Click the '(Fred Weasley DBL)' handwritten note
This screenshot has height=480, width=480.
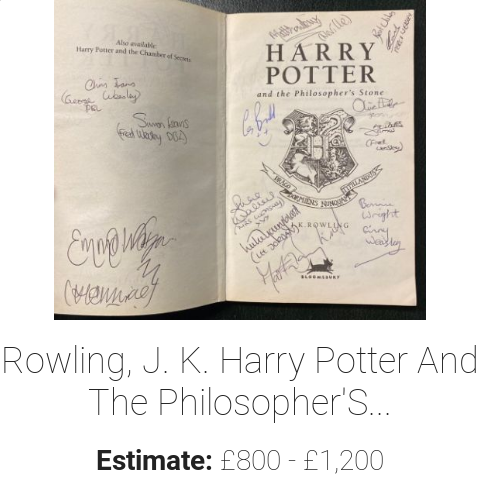coord(152,136)
